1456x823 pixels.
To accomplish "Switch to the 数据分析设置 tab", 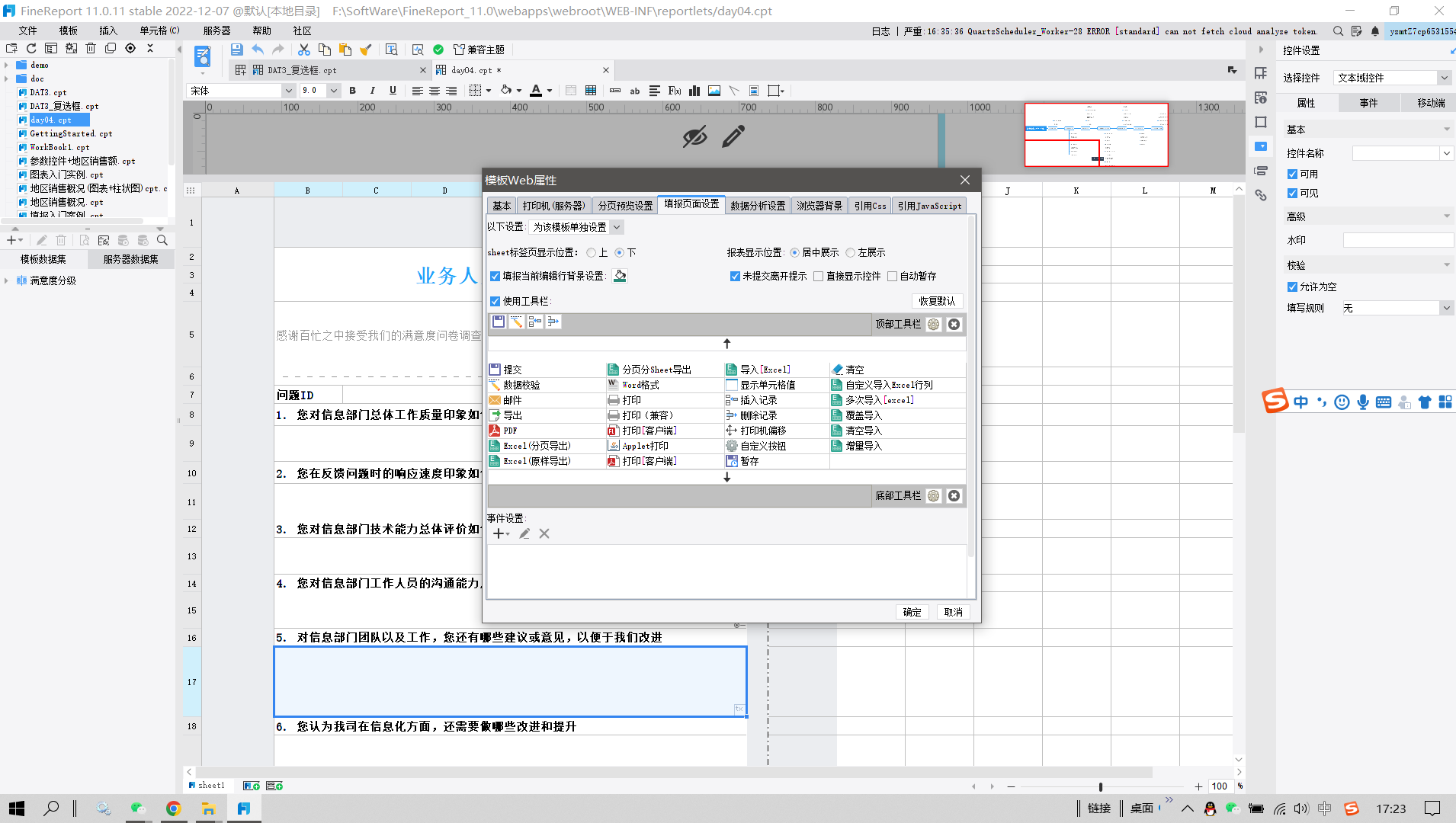I will (757, 206).
